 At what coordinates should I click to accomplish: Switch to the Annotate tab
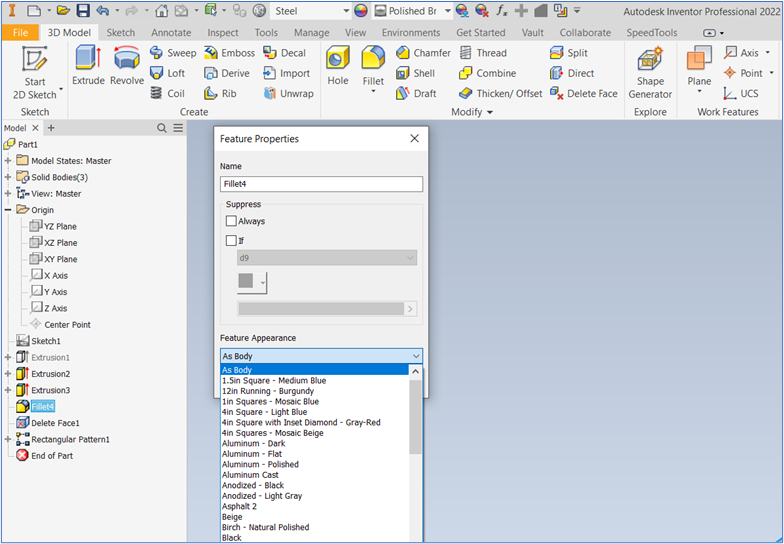tap(171, 32)
